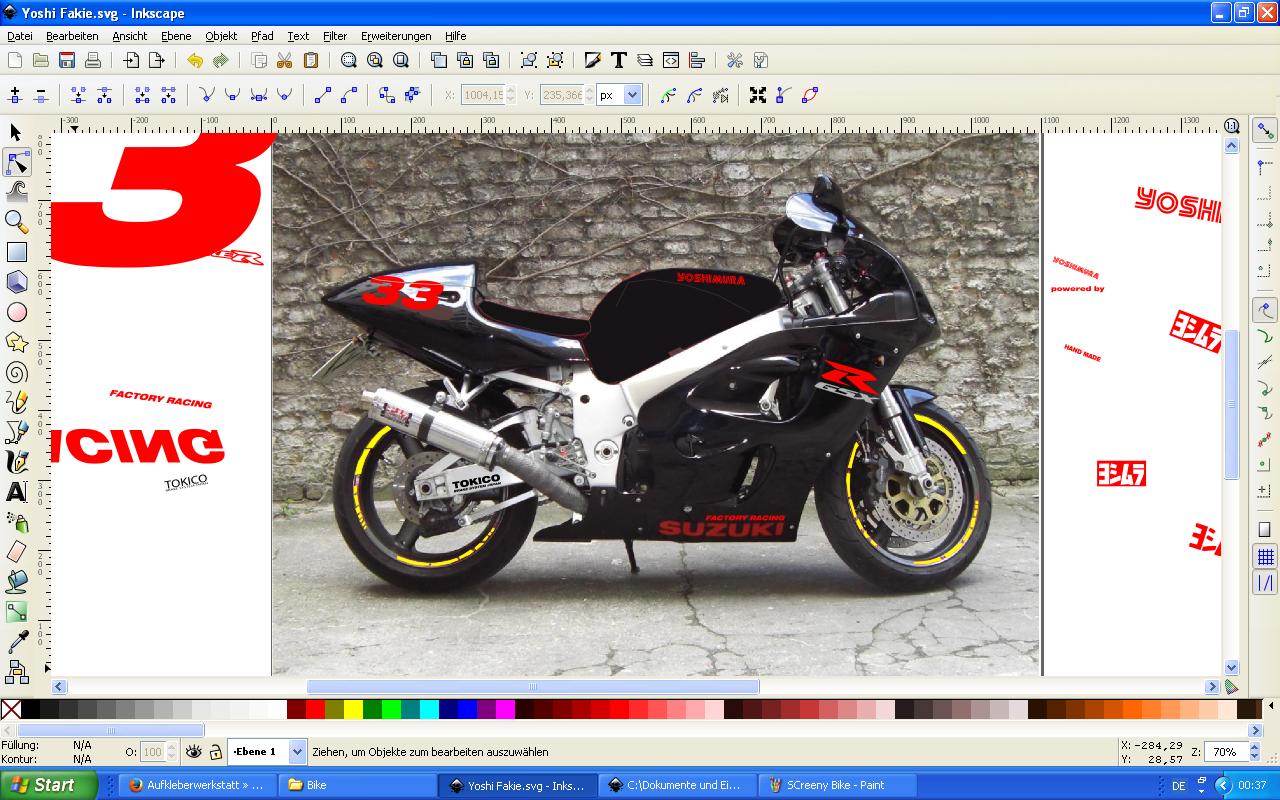This screenshot has height=800, width=1280.
Task: Select the Star polygon tool
Action: [16, 342]
